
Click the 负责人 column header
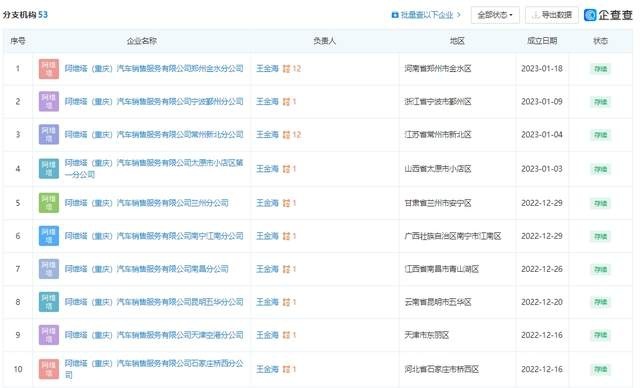[324, 41]
